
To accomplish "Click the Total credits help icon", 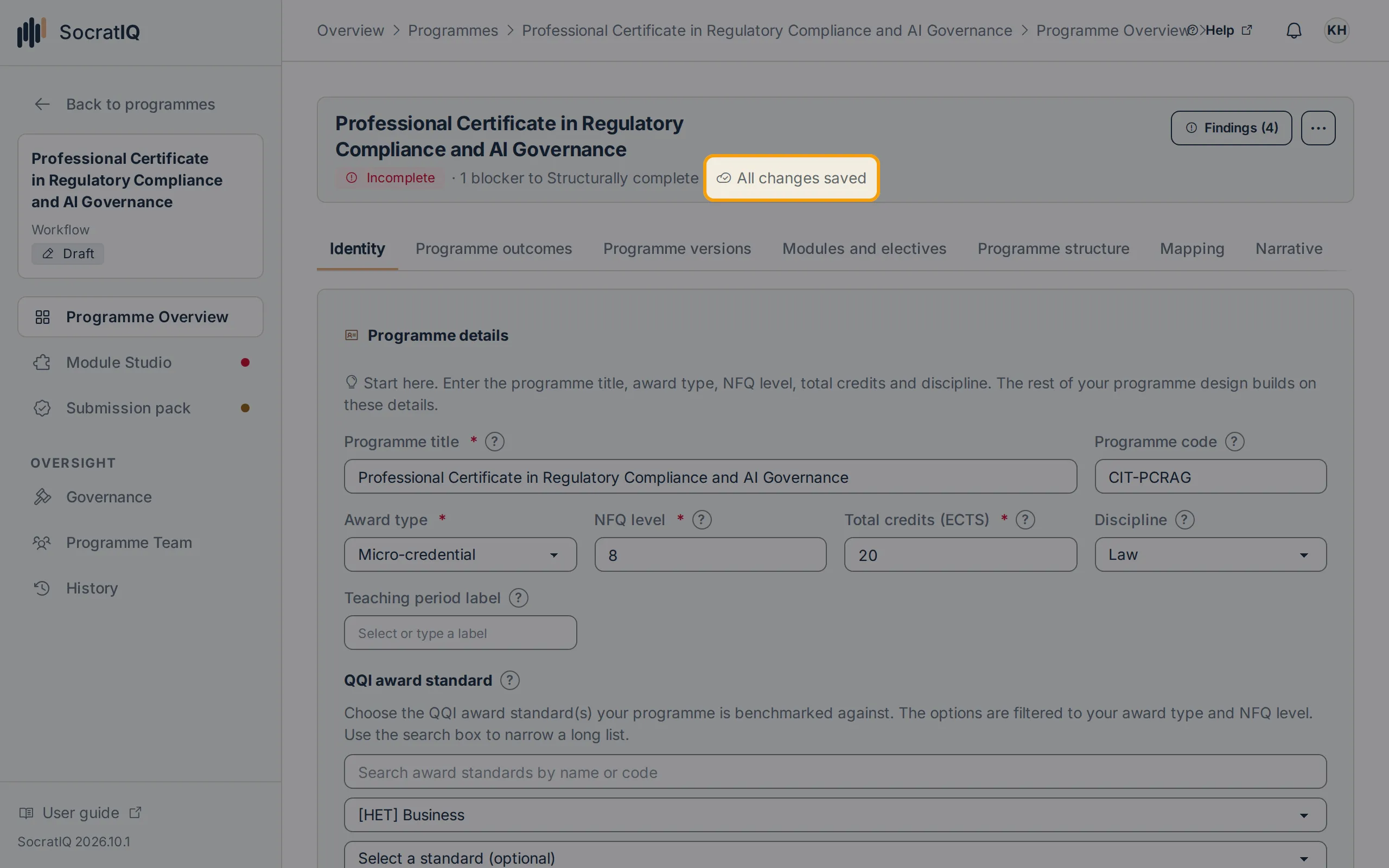I will pos(1025,520).
